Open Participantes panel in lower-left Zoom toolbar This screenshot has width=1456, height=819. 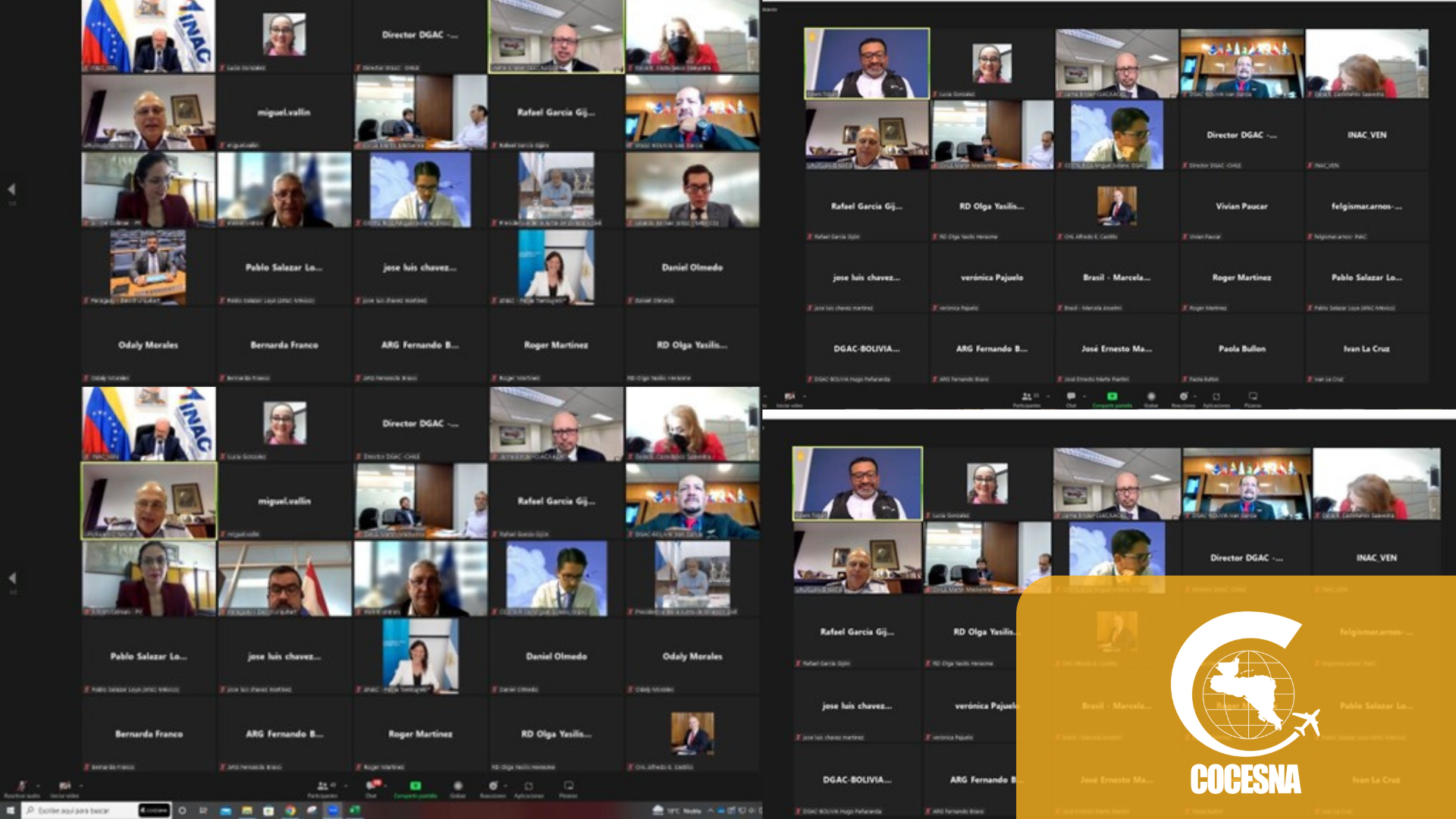tap(323, 786)
